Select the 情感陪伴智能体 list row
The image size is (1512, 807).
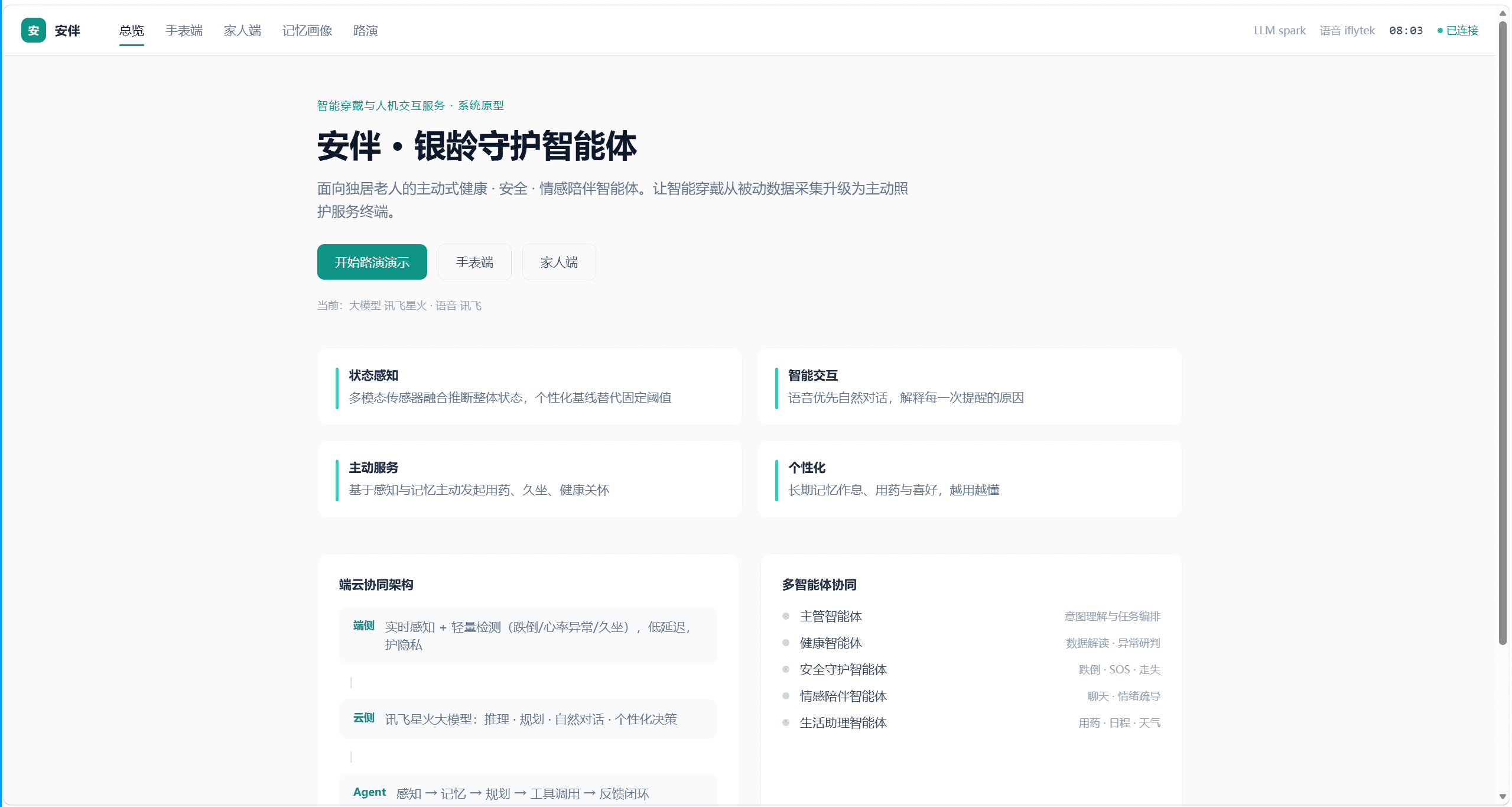coord(971,696)
